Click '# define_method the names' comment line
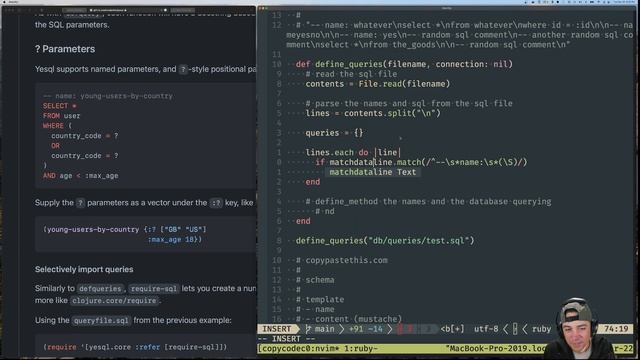The height and width of the screenshot is (360, 640). click(428, 201)
